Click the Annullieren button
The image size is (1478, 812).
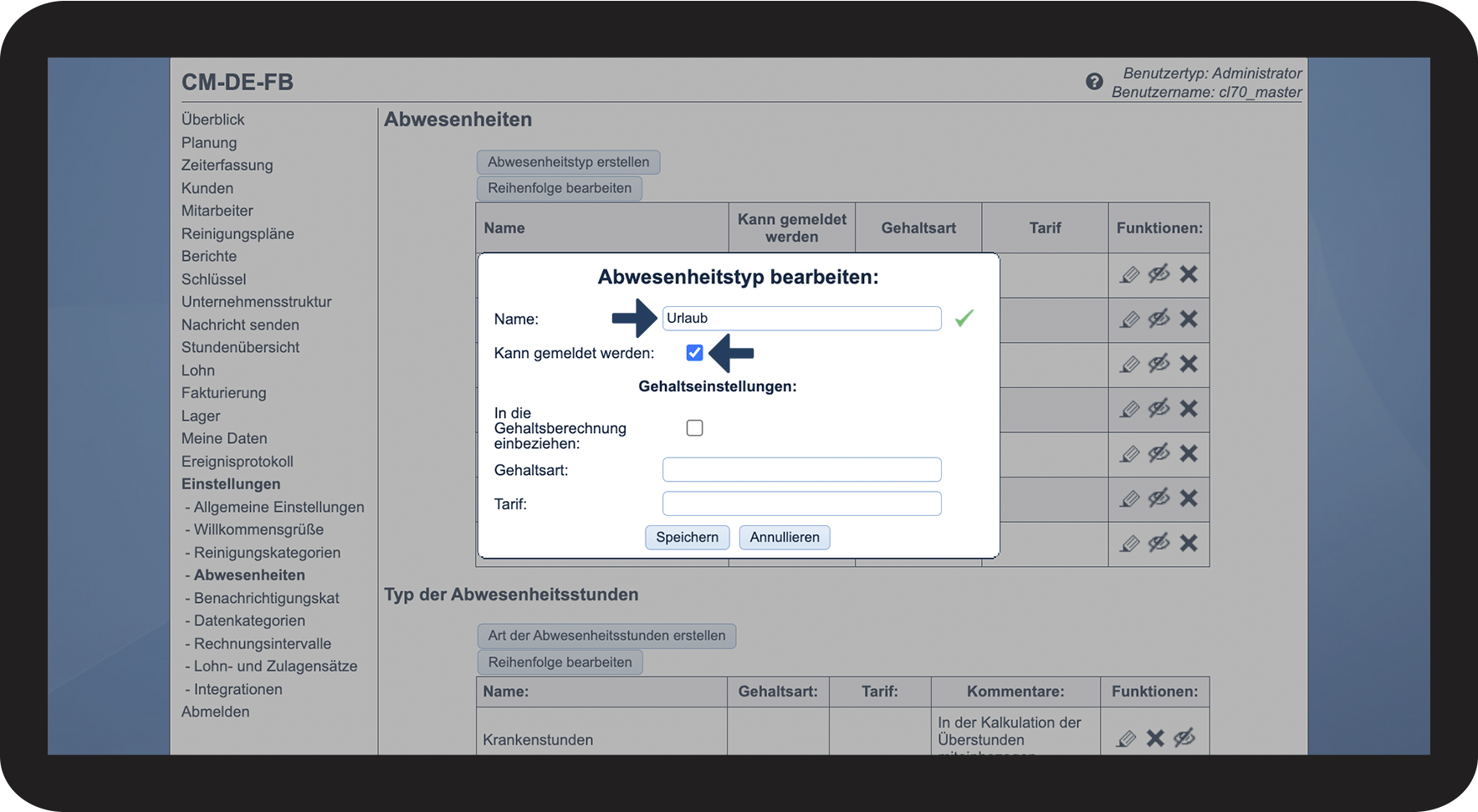(x=785, y=538)
